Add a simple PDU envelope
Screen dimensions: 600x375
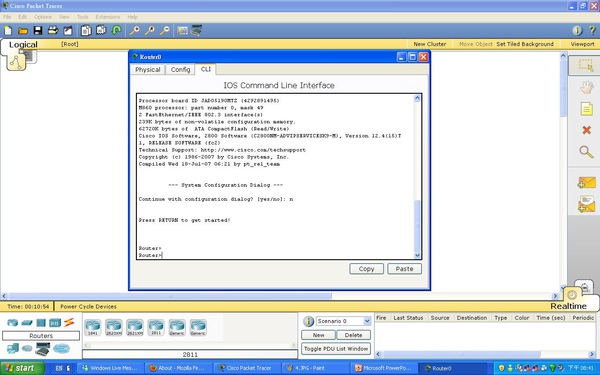click(586, 183)
